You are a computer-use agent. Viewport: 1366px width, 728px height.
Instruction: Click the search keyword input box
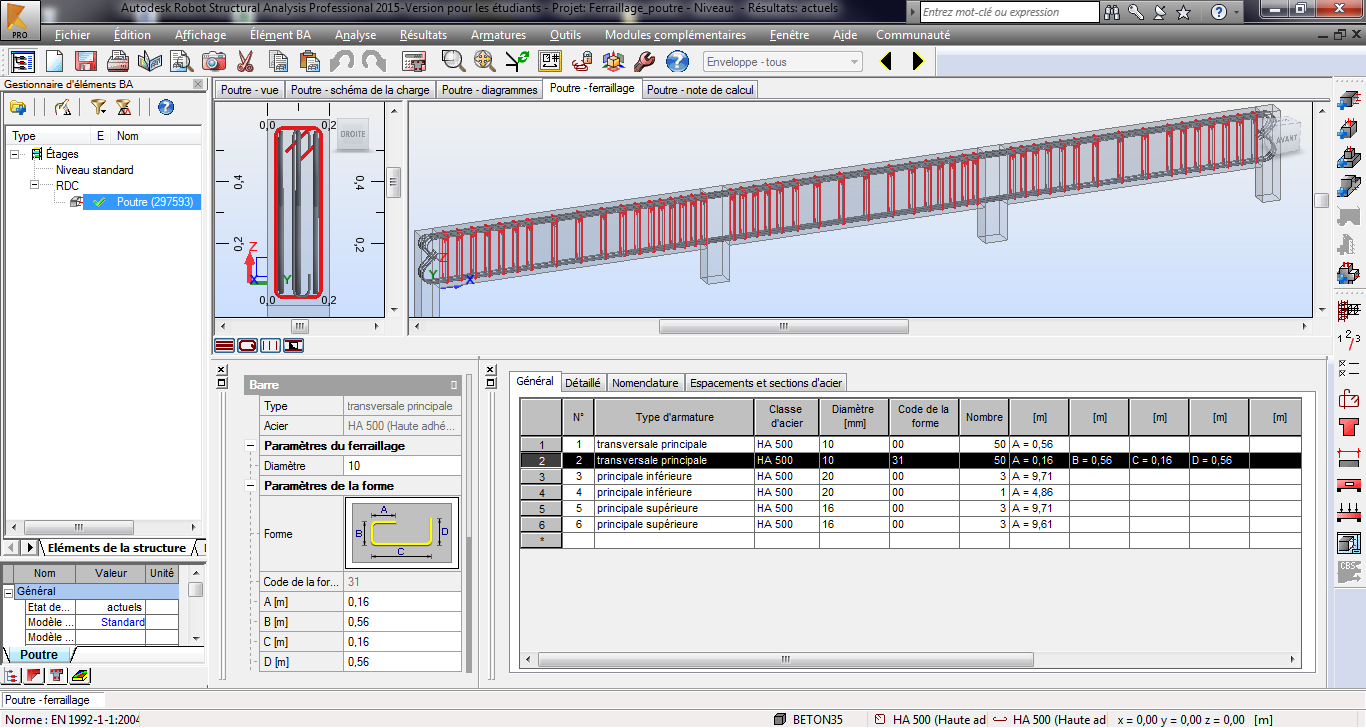coord(1009,12)
